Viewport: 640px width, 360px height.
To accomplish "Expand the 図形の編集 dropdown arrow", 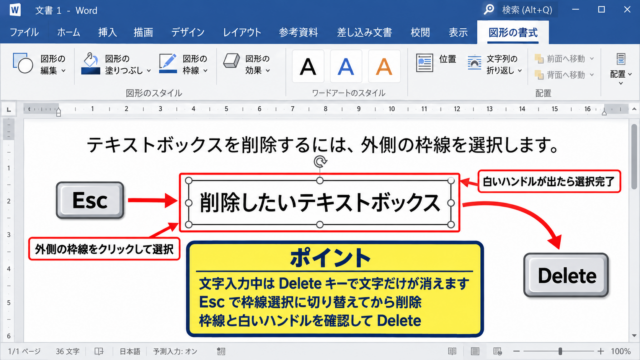I will tap(64, 71).
